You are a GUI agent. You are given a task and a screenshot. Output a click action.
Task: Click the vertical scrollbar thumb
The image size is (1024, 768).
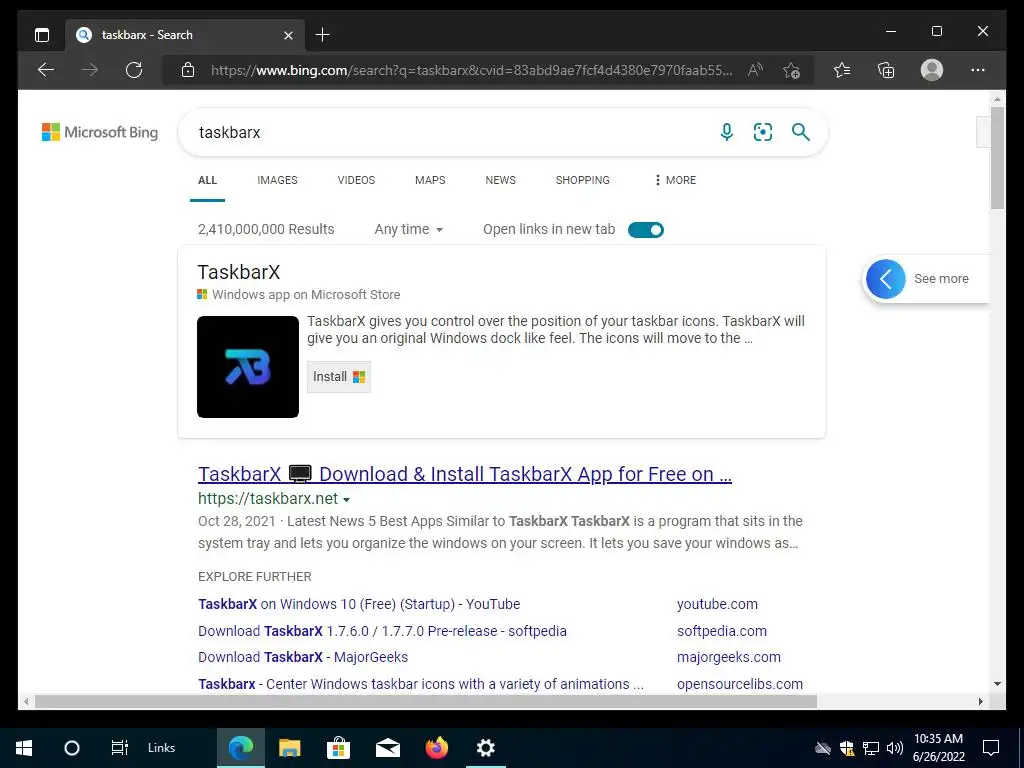pyautogui.click(x=997, y=158)
